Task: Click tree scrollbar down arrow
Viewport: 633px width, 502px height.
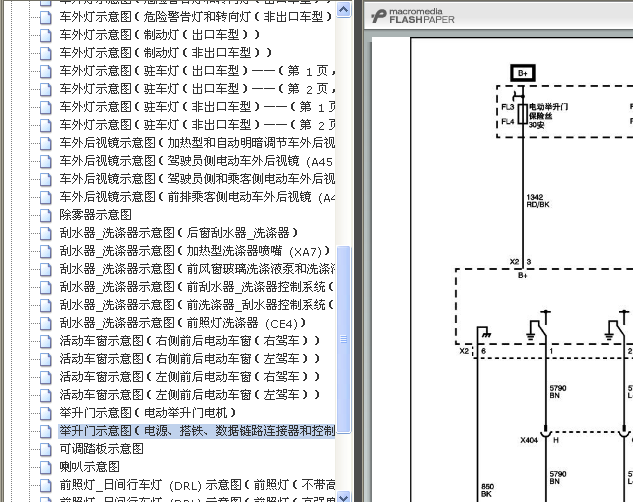Action: [x=344, y=497]
